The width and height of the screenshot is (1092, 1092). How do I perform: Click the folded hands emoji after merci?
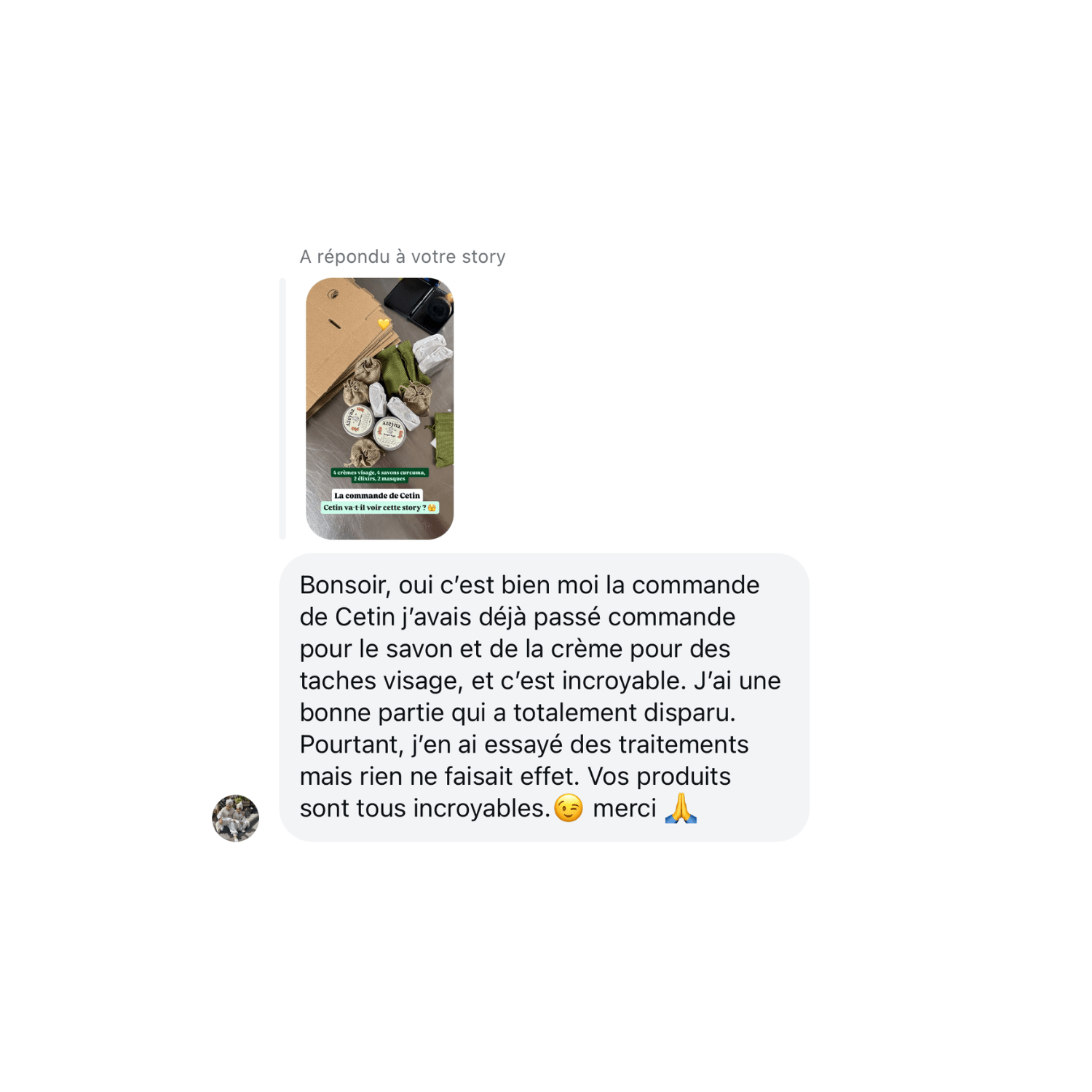[681, 808]
